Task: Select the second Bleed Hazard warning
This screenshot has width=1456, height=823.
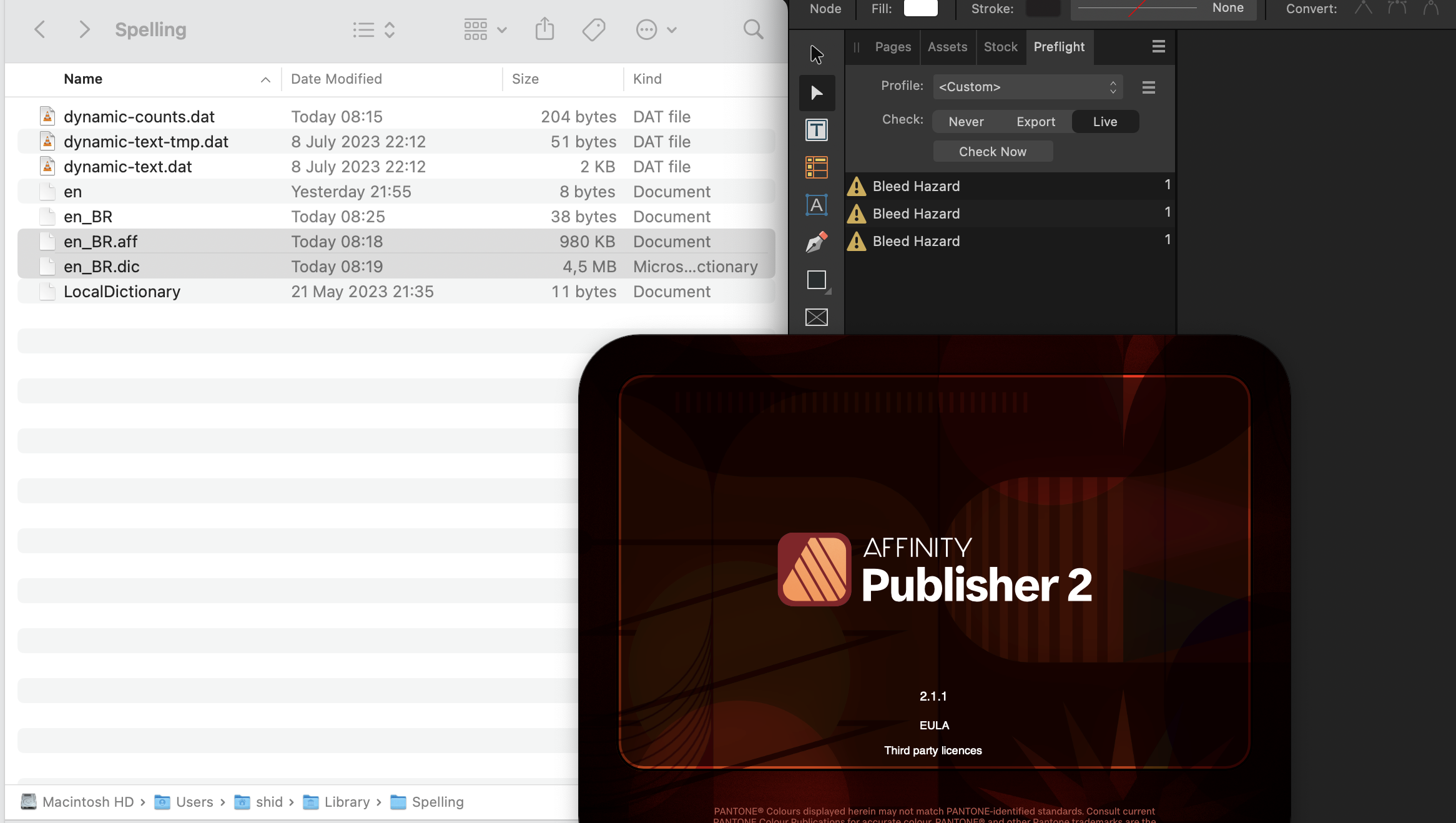Action: (x=1010, y=214)
